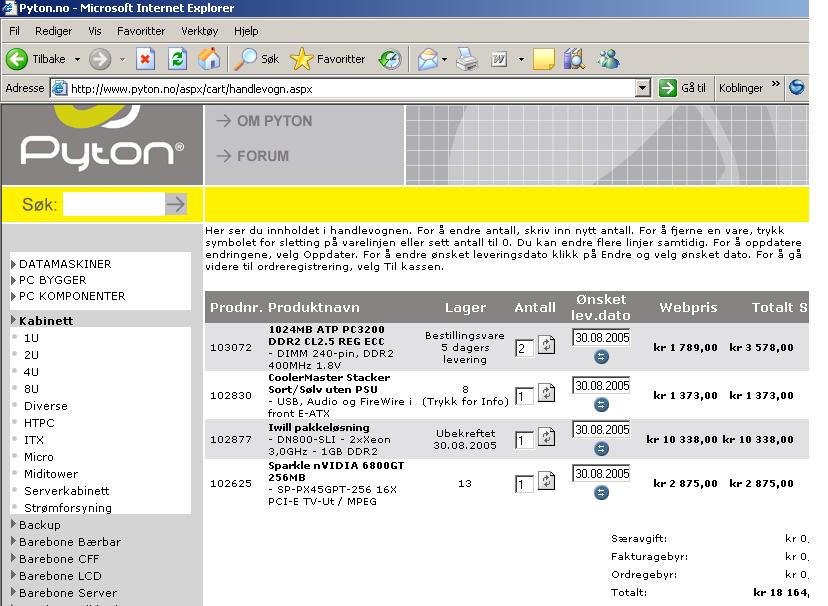Select HTPC cabinet subcategory
Image resolution: width=828 pixels, height=606 pixels.
(x=39, y=423)
